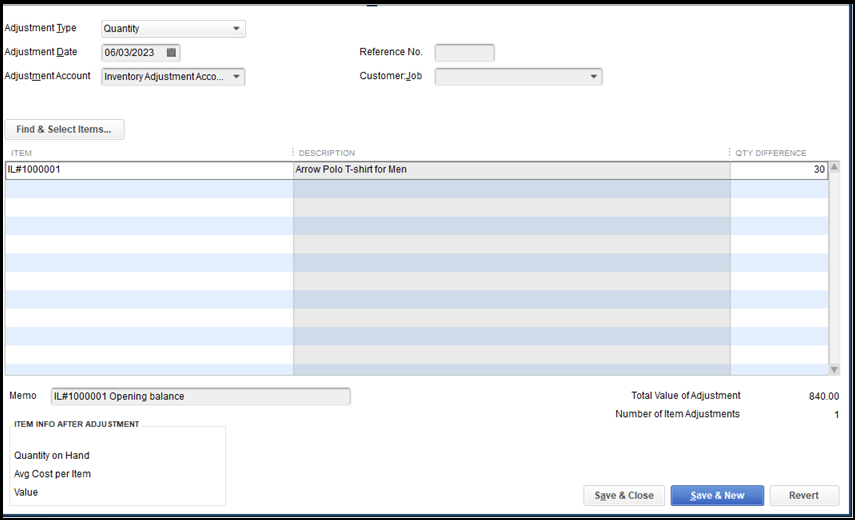Click the Revert button
This screenshot has width=855, height=520.
[804, 495]
